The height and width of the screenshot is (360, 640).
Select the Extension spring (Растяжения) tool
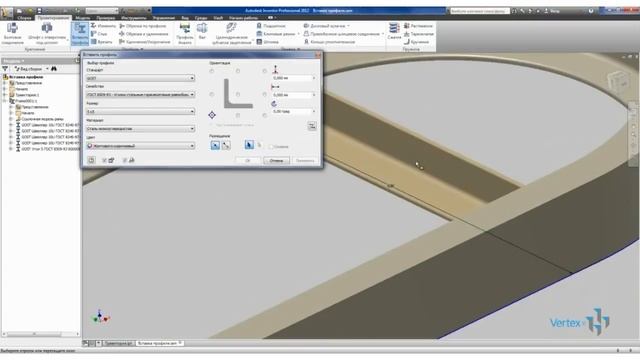pyautogui.click(x=418, y=26)
